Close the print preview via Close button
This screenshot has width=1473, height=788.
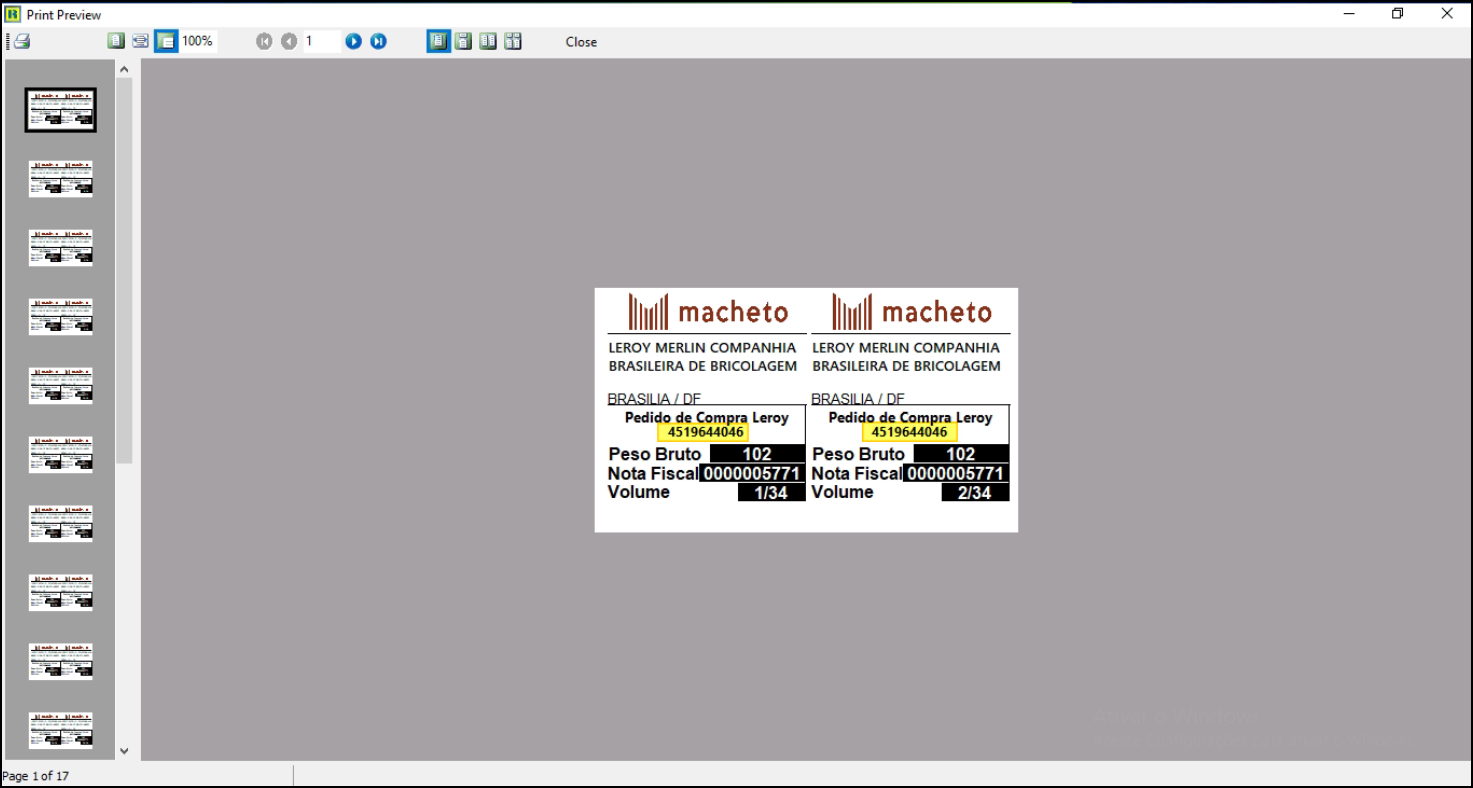click(581, 42)
